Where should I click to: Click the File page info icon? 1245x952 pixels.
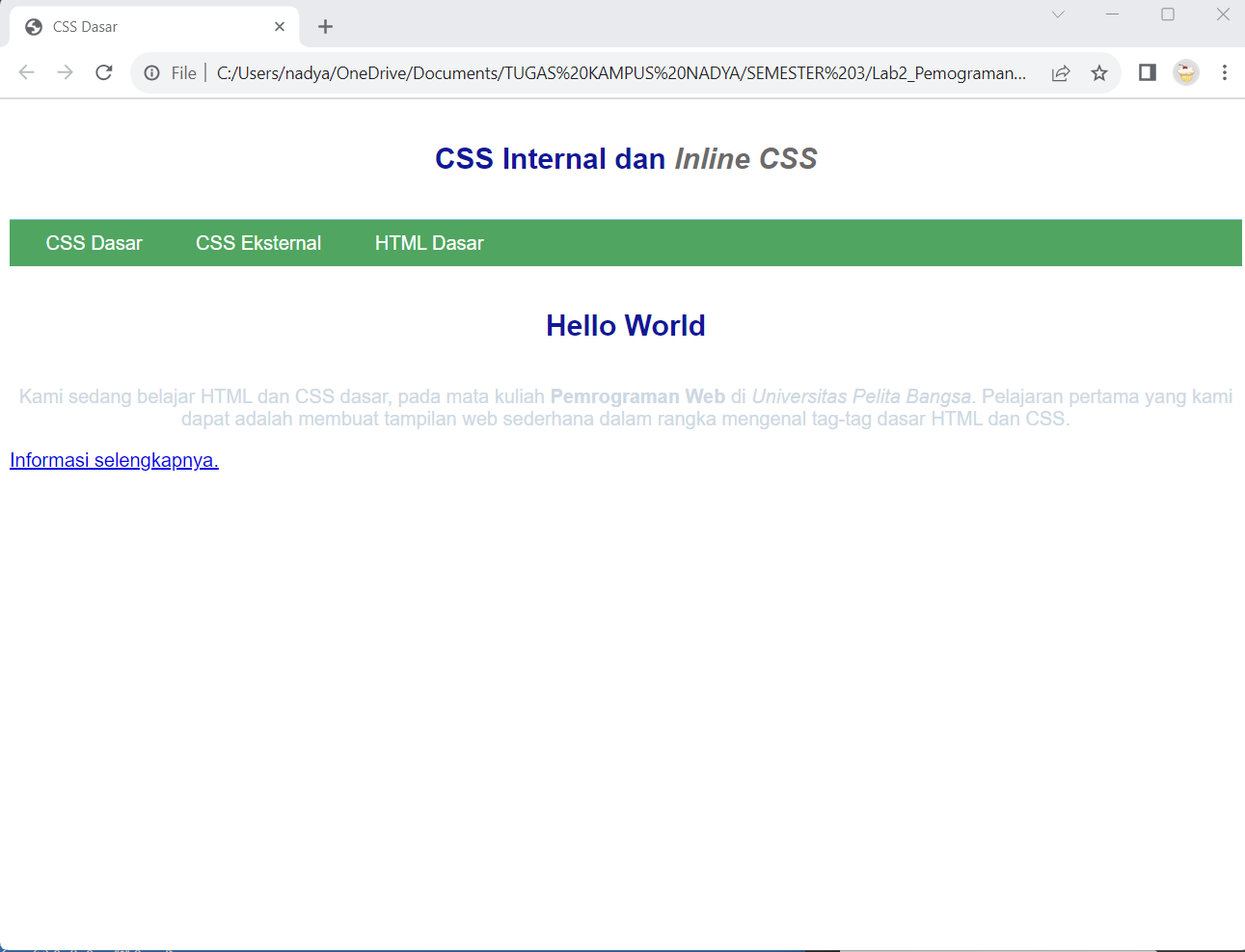153,72
